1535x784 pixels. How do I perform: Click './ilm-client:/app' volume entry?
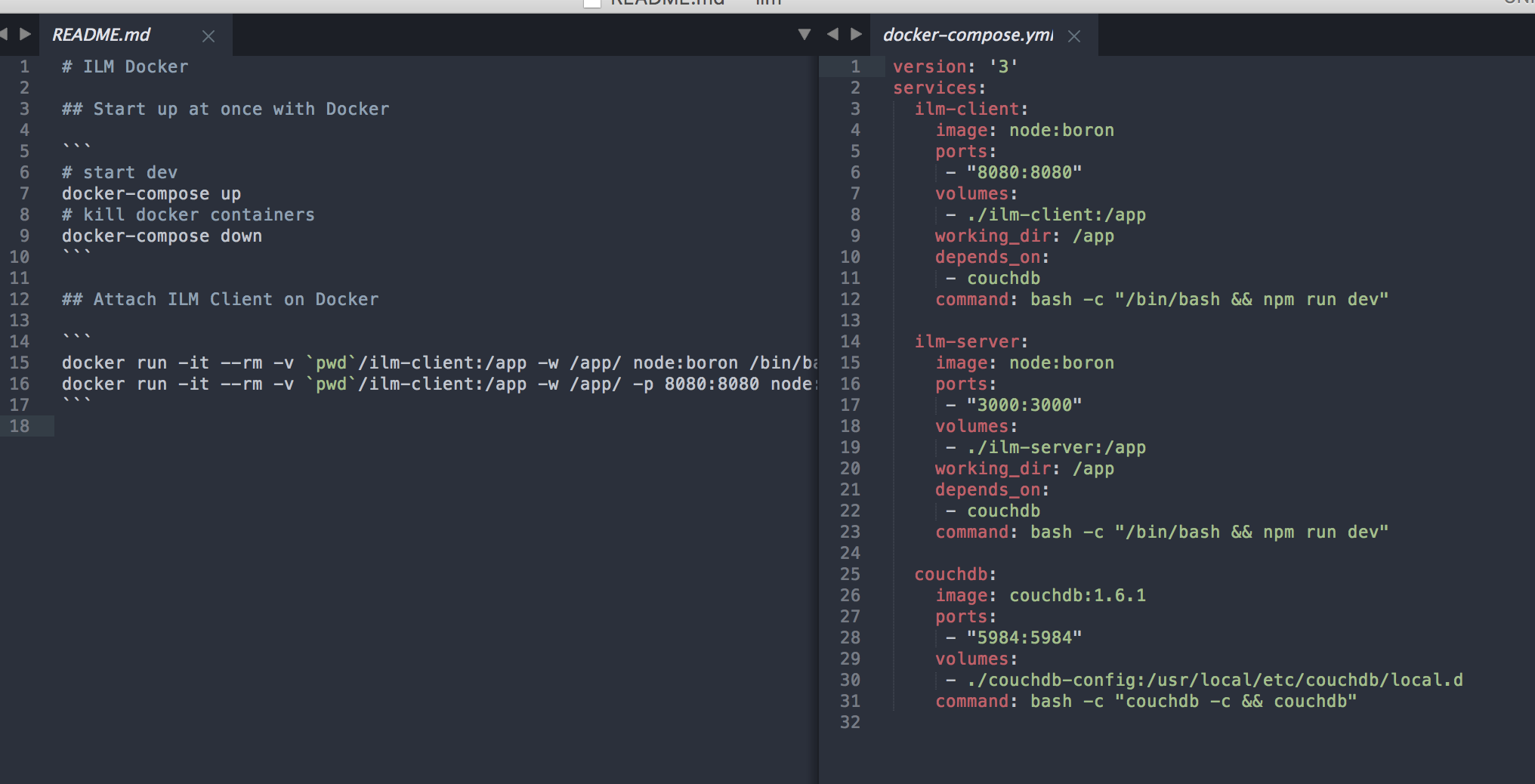(x=1056, y=215)
